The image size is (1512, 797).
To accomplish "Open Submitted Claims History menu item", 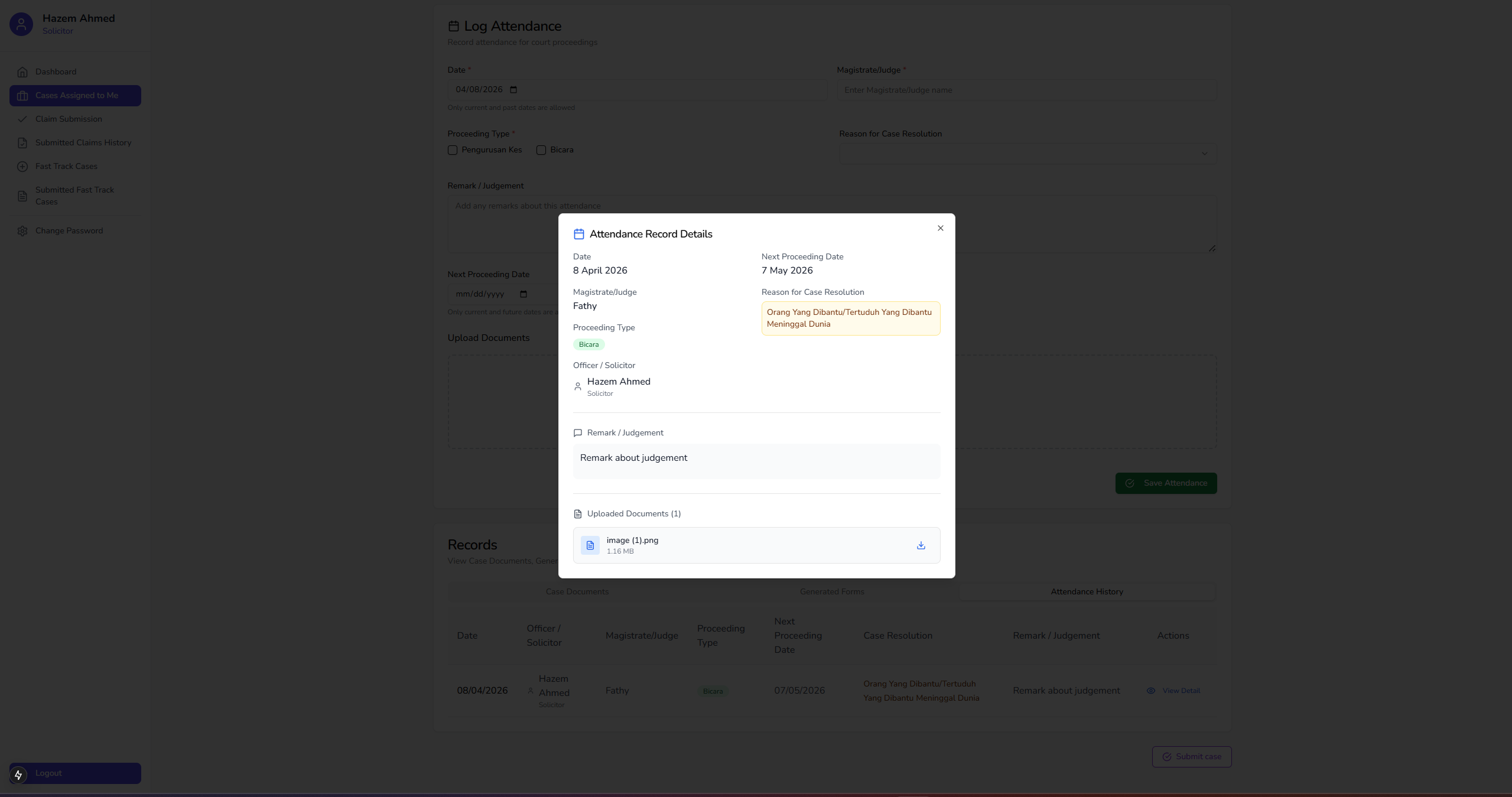I will coord(83,143).
